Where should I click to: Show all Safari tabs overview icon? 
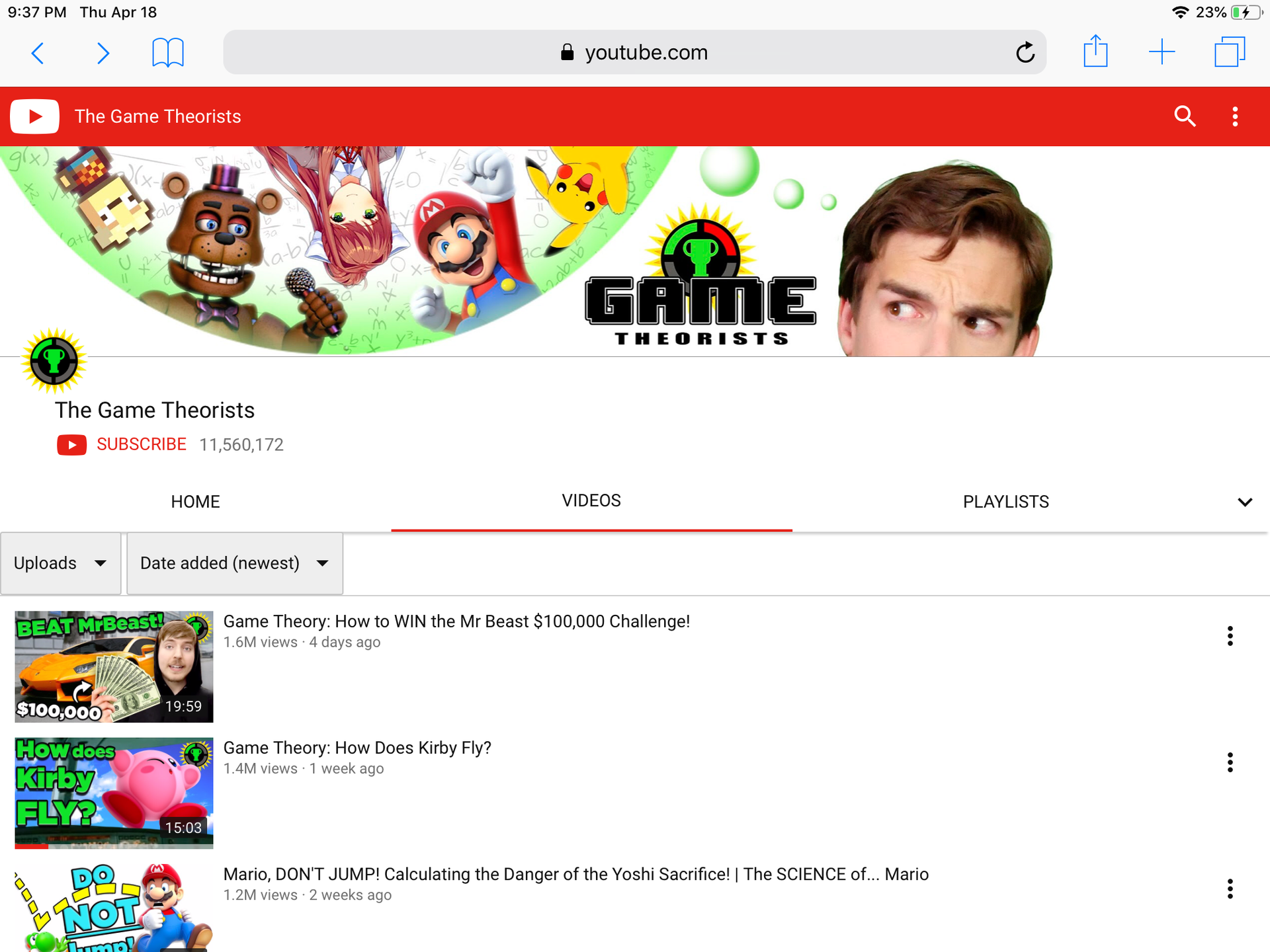1230,52
